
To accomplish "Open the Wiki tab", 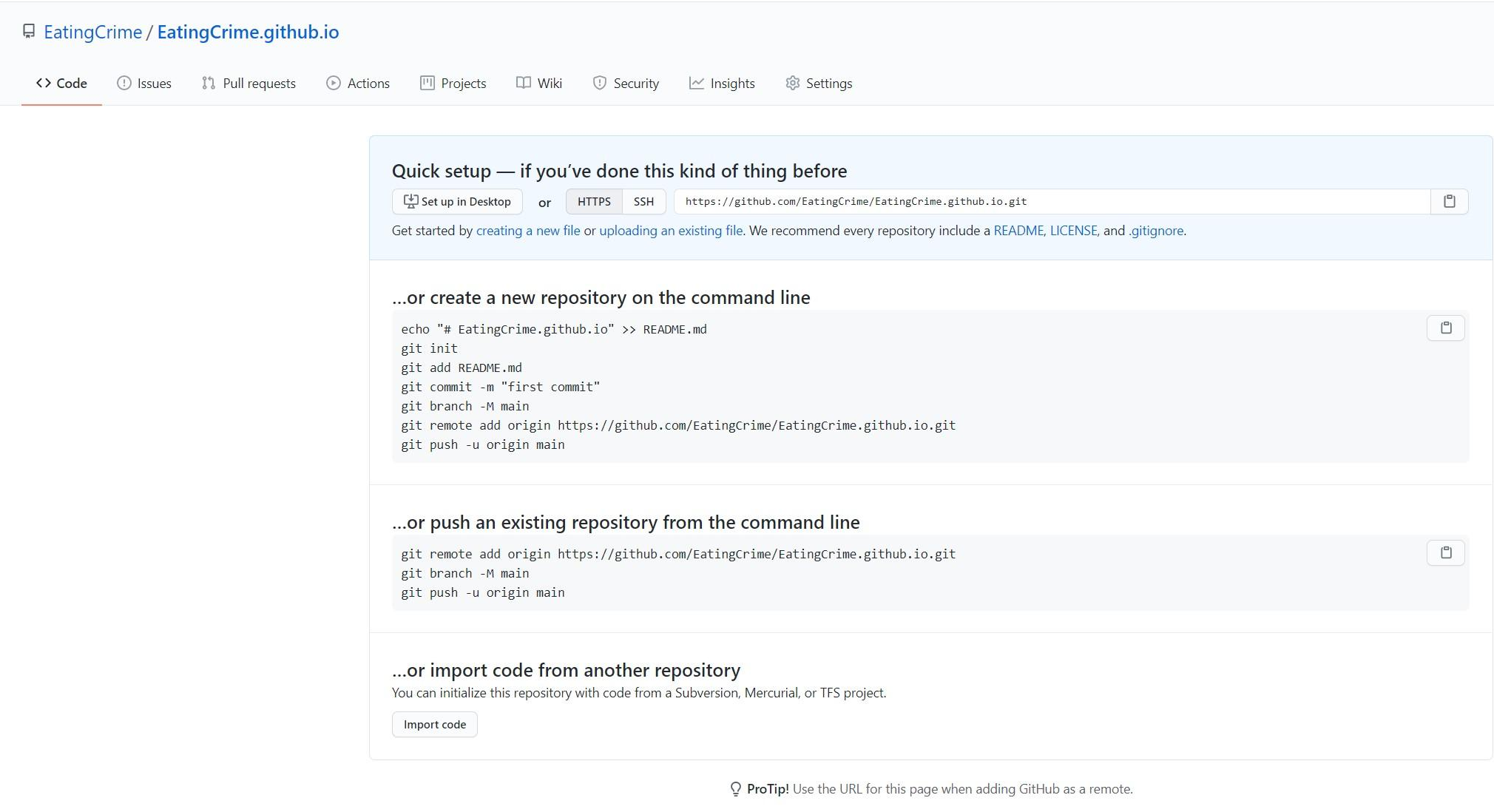I will 539,84.
